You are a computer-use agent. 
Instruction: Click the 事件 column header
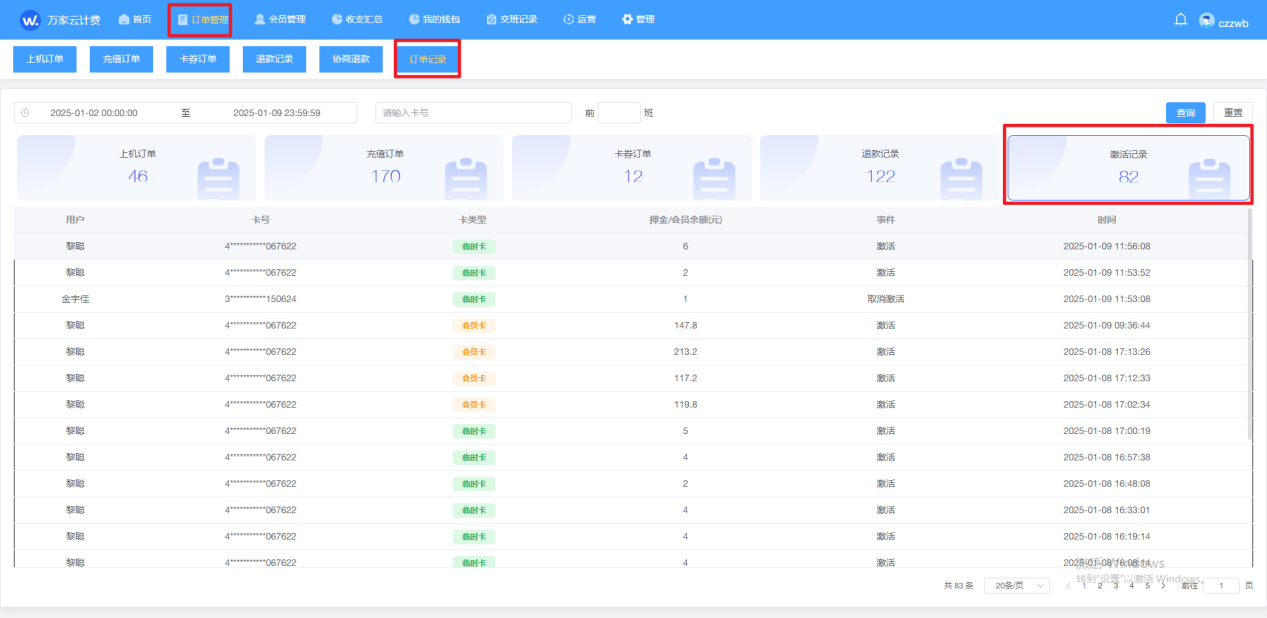click(x=885, y=219)
